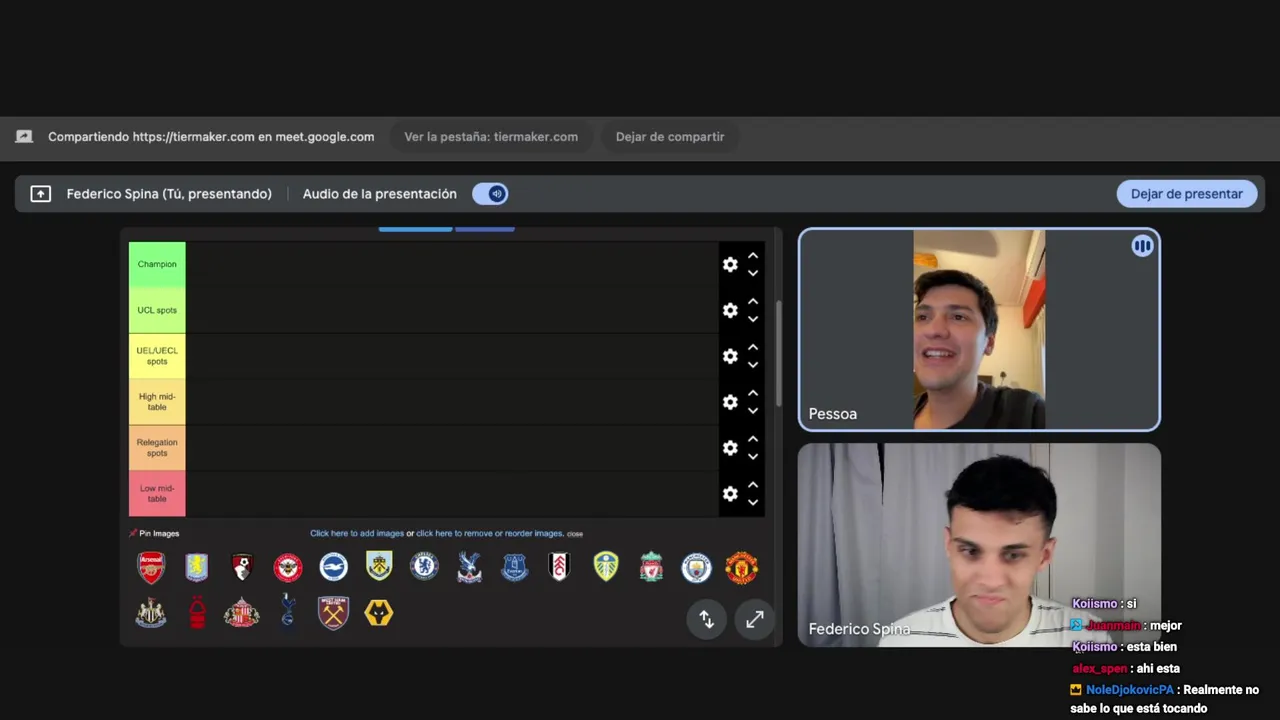Move UCL spots tier down
This screenshot has width=1280, height=720.
click(x=753, y=319)
